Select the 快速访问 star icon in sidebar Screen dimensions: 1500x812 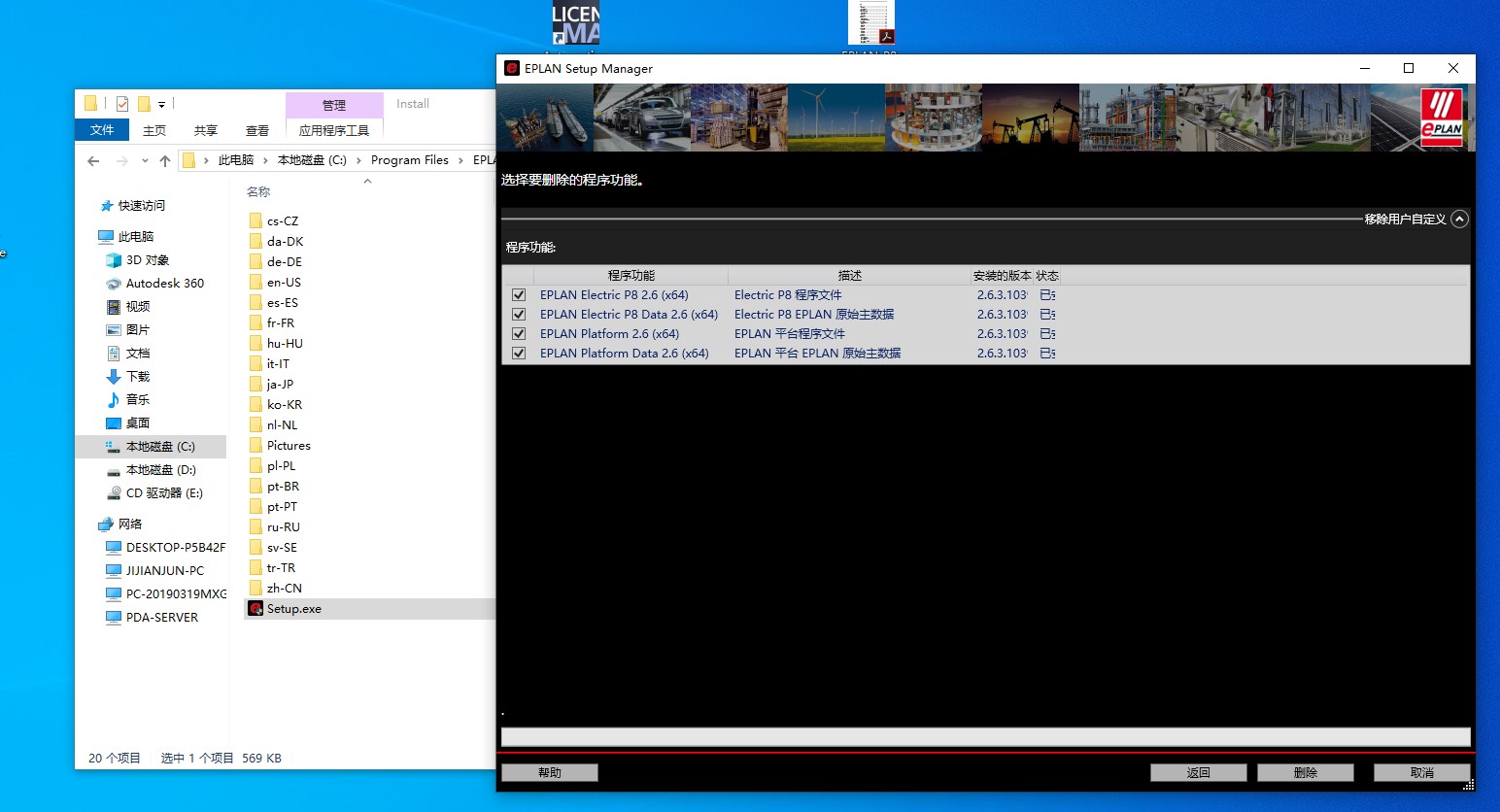(x=107, y=206)
